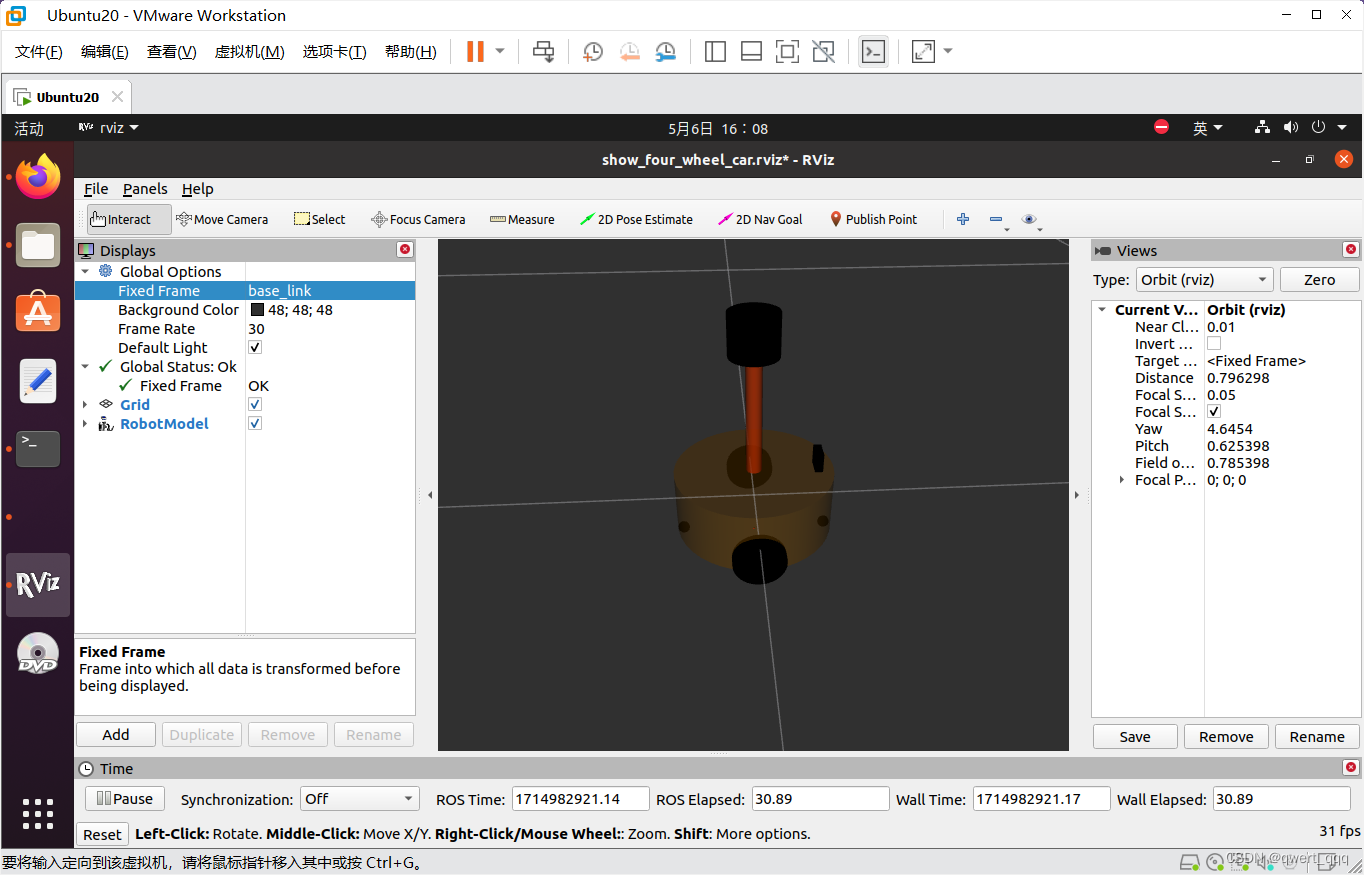Toggle the Focal S... checkbox in Views

point(1214,411)
